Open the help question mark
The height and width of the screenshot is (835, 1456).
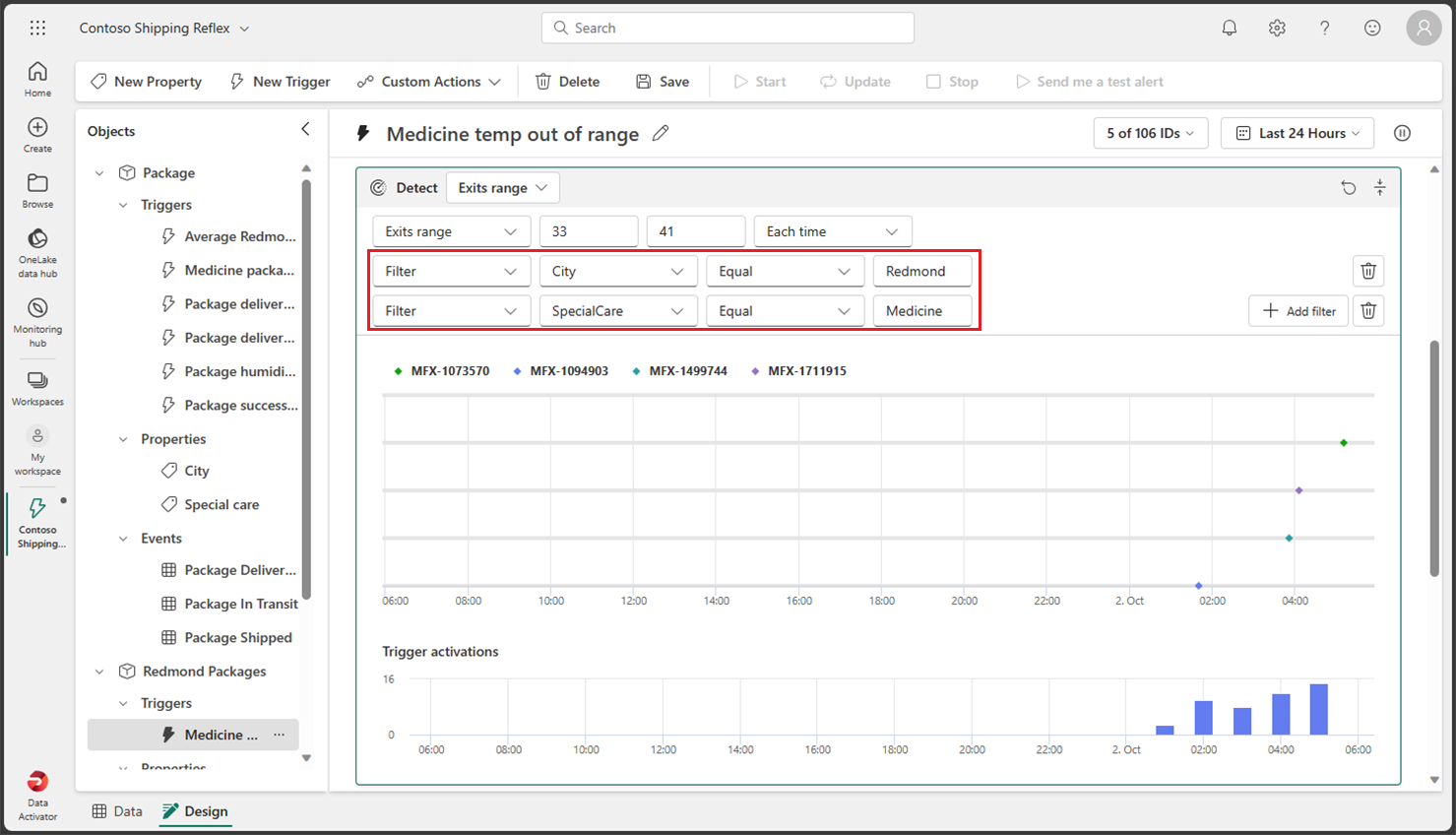[1324, 28]
